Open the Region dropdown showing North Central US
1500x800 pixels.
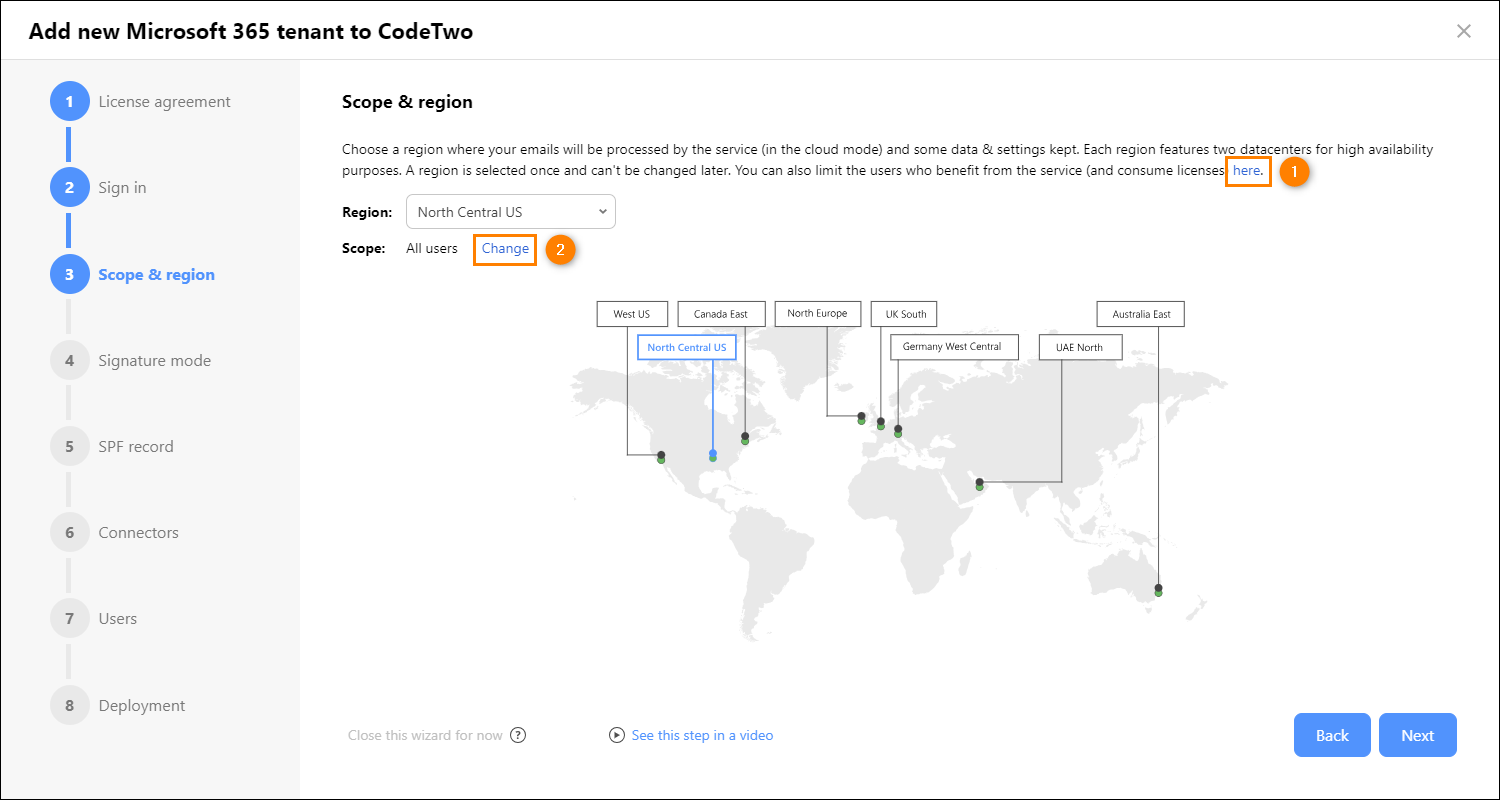coord(511,212)
